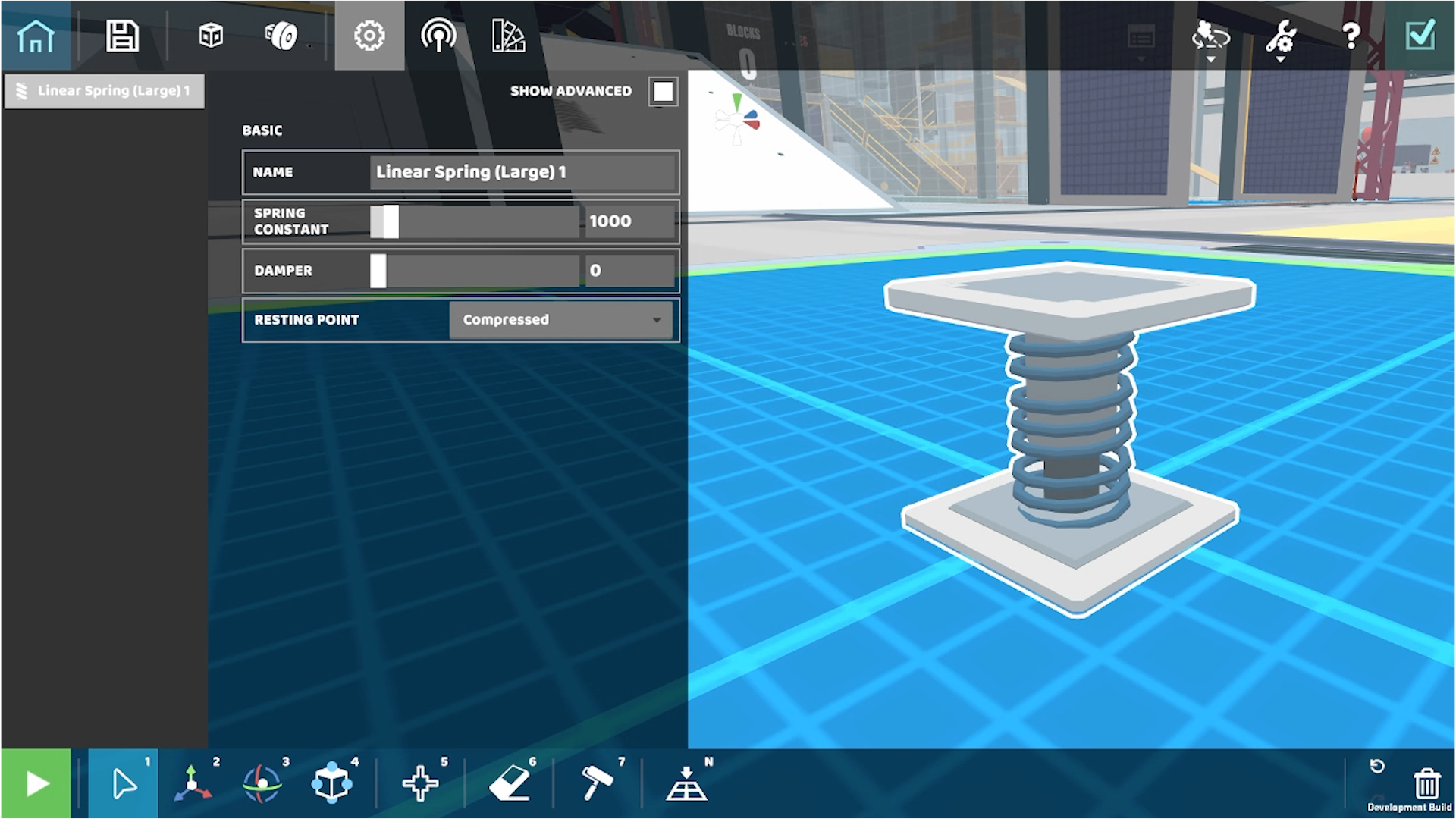Select the Paint roller tool
This screenshot has height=819, width=1456.
(x=598, y=783)
